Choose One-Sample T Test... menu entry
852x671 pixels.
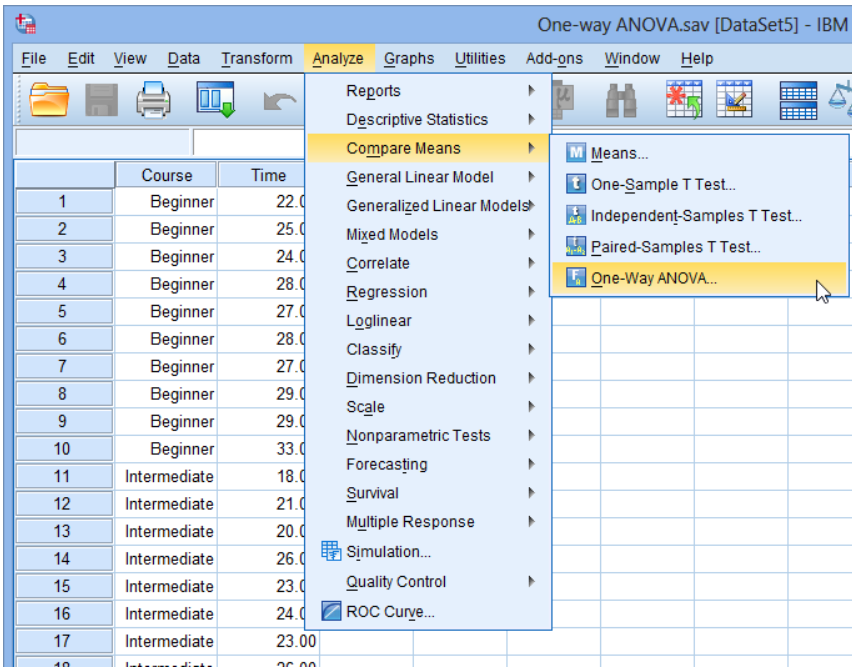click(x=699, y=184)
